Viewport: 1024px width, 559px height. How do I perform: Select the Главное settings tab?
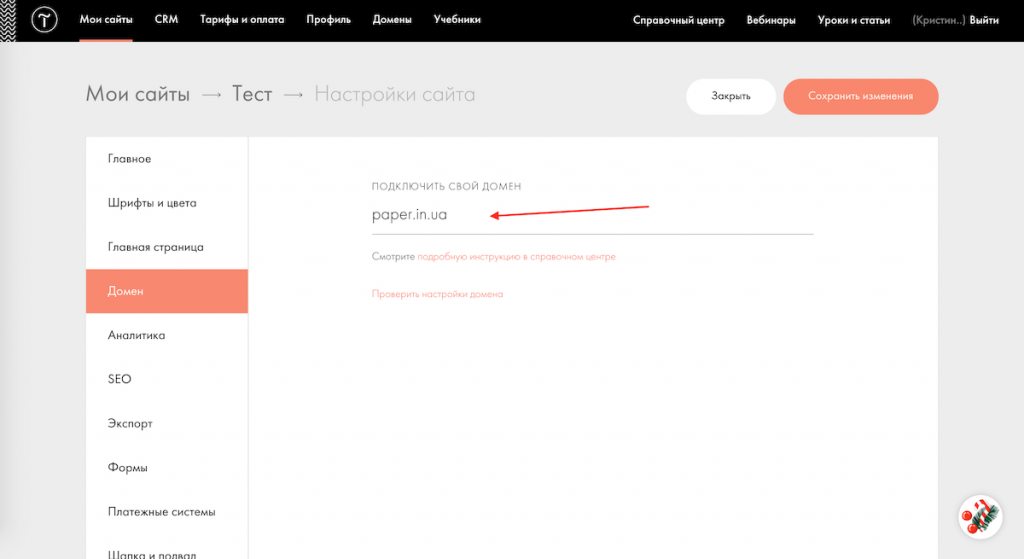tap(130, 159)
